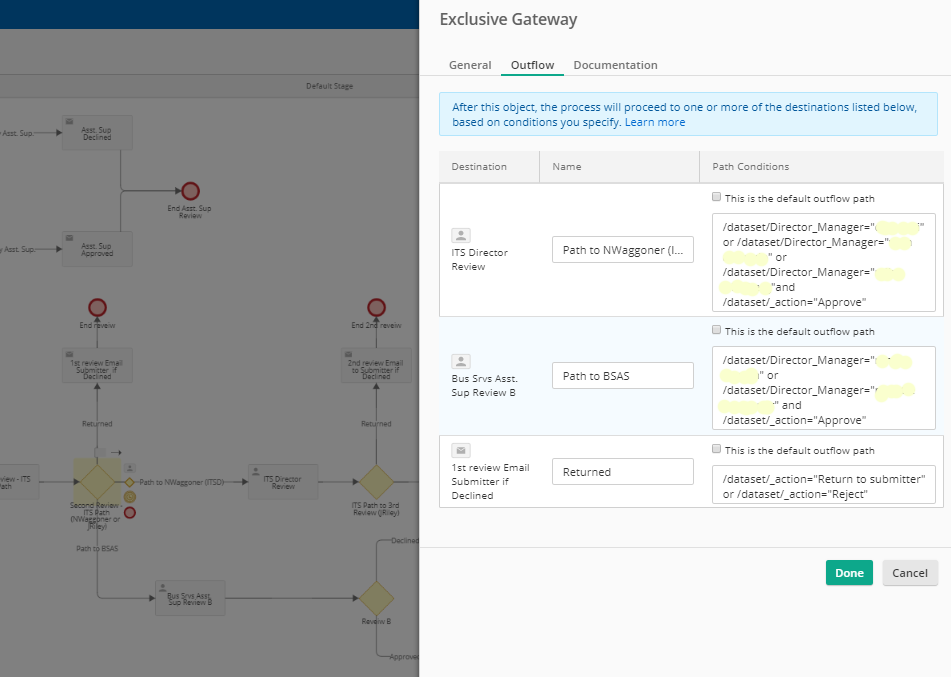Toggle default outflow path for 1st review Email row
Screen dimensions: 951x677
pyautogui.click(x=716, y=449)
